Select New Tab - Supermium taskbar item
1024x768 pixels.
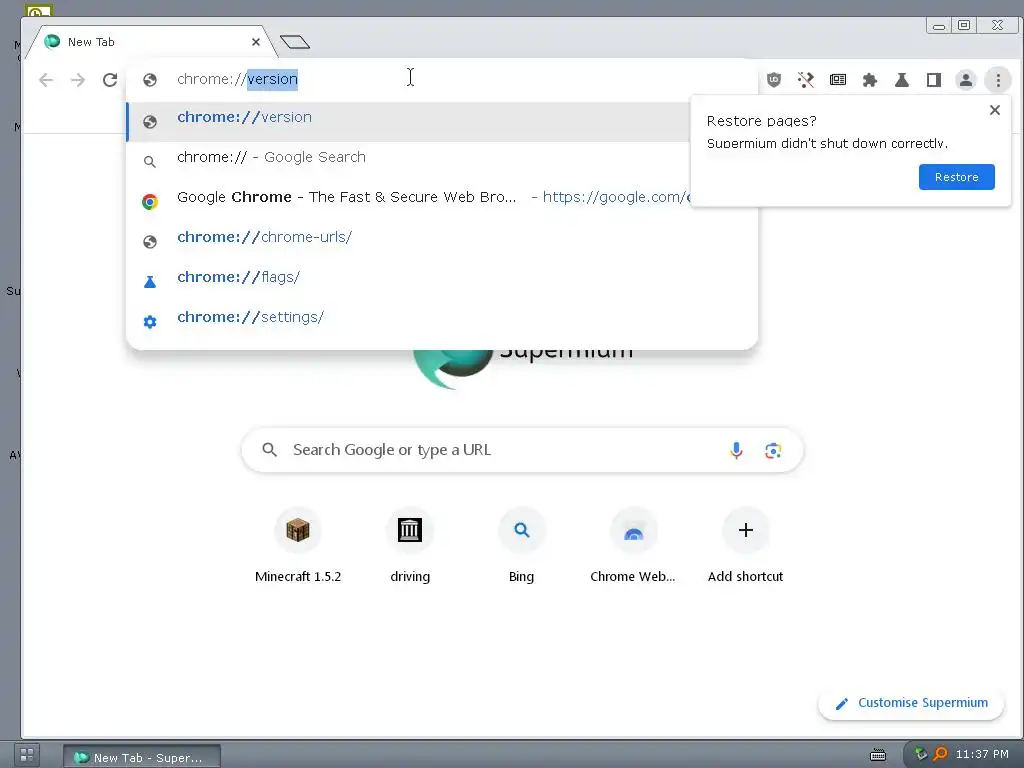click(x=142, y=756)
